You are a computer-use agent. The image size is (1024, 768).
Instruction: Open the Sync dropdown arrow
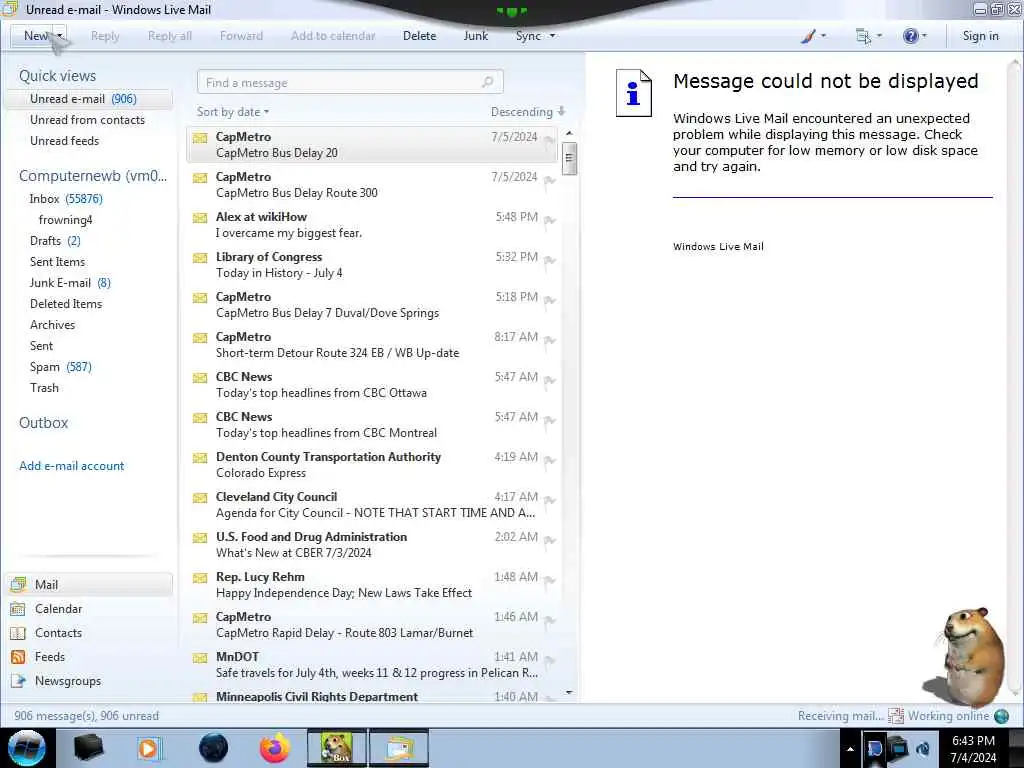coord(552,36)
